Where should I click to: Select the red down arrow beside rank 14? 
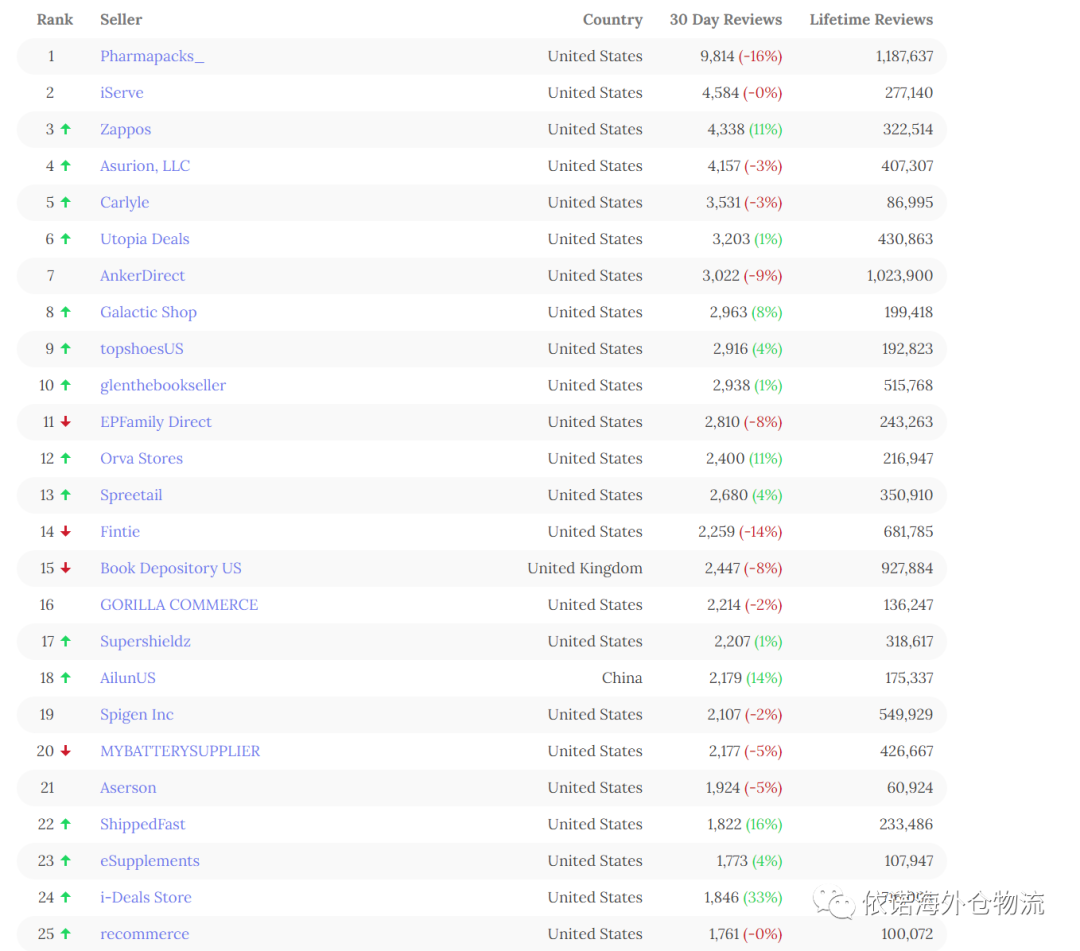(x=66, y=531)
